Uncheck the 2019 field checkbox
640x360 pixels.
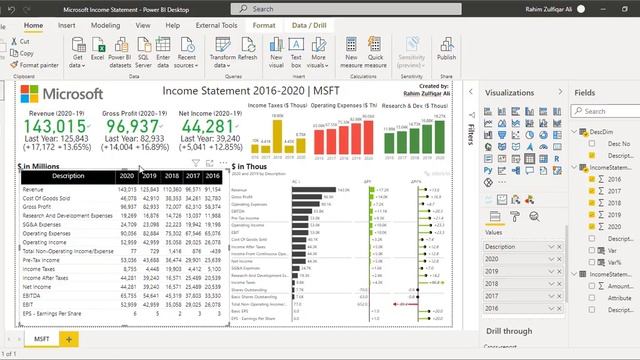pos(592,215)
